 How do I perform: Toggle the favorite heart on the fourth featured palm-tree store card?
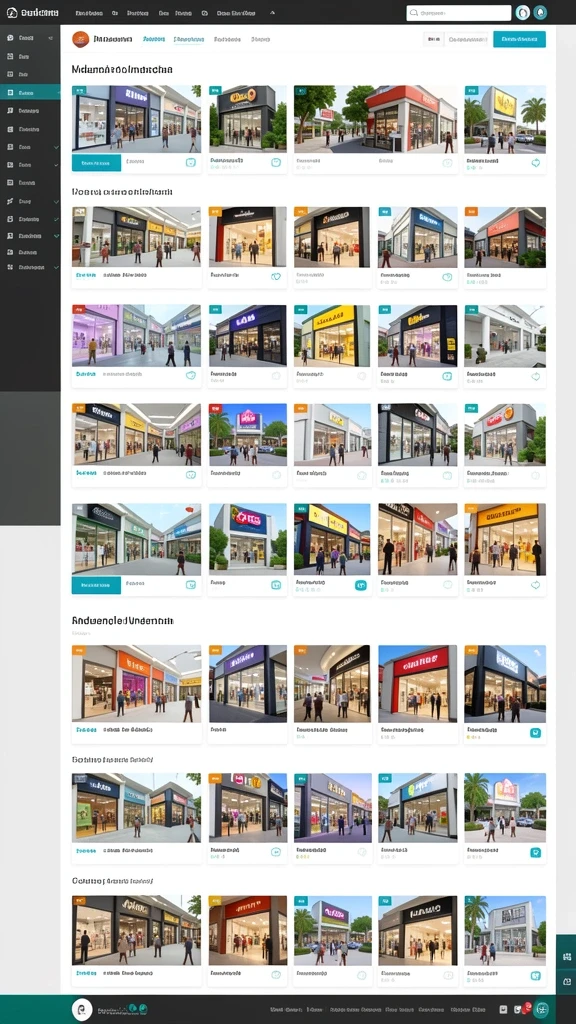click(x=536, y=163)
